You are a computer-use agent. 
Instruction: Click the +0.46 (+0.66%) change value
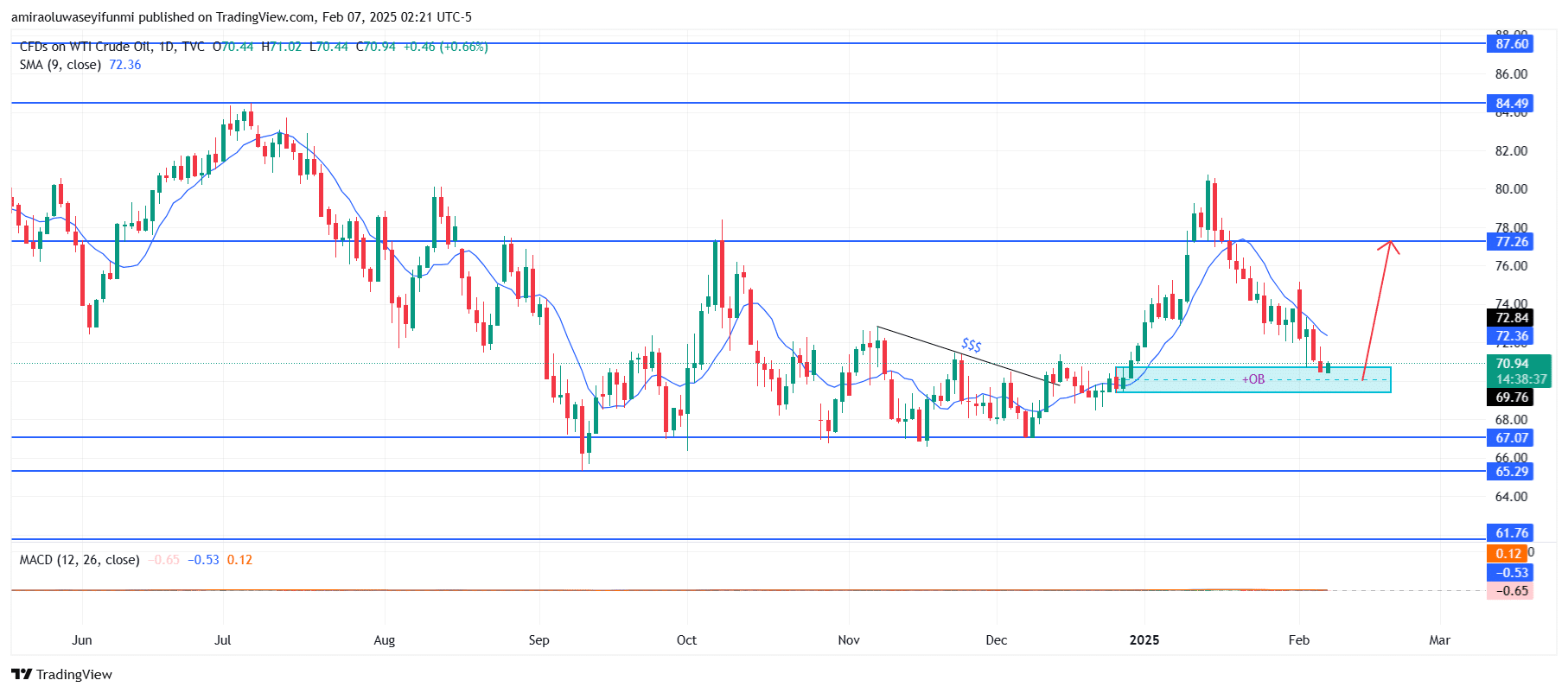pos(446,47)
